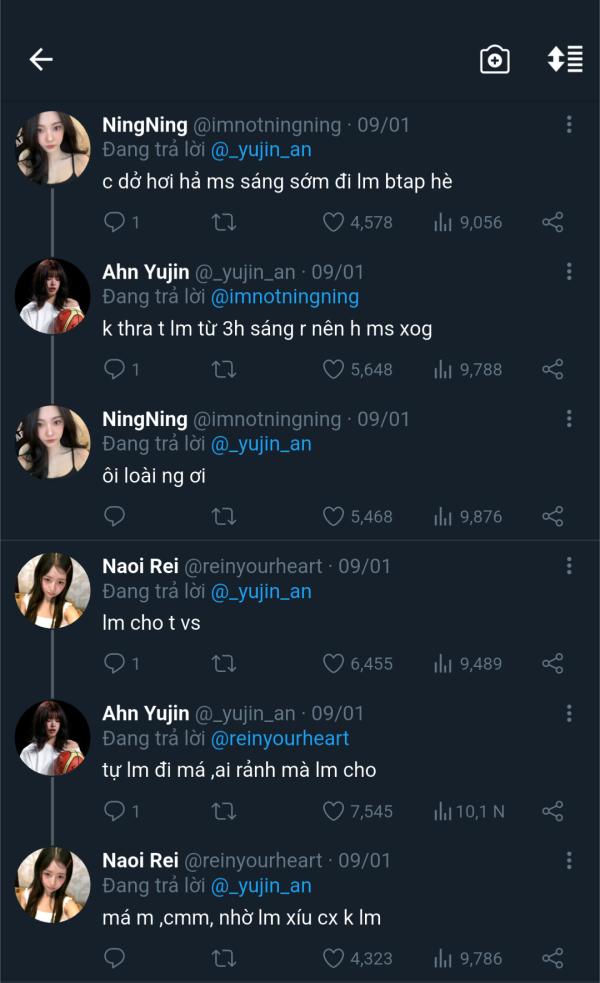Open more options on Naoi Rei's 'lm cho t vs' tweet

(x=569, y=567)
